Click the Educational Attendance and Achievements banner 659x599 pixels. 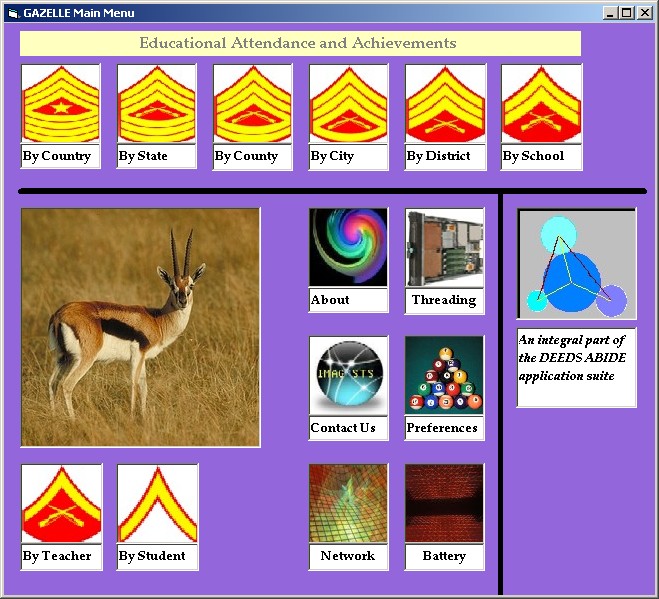coord(300,43)
